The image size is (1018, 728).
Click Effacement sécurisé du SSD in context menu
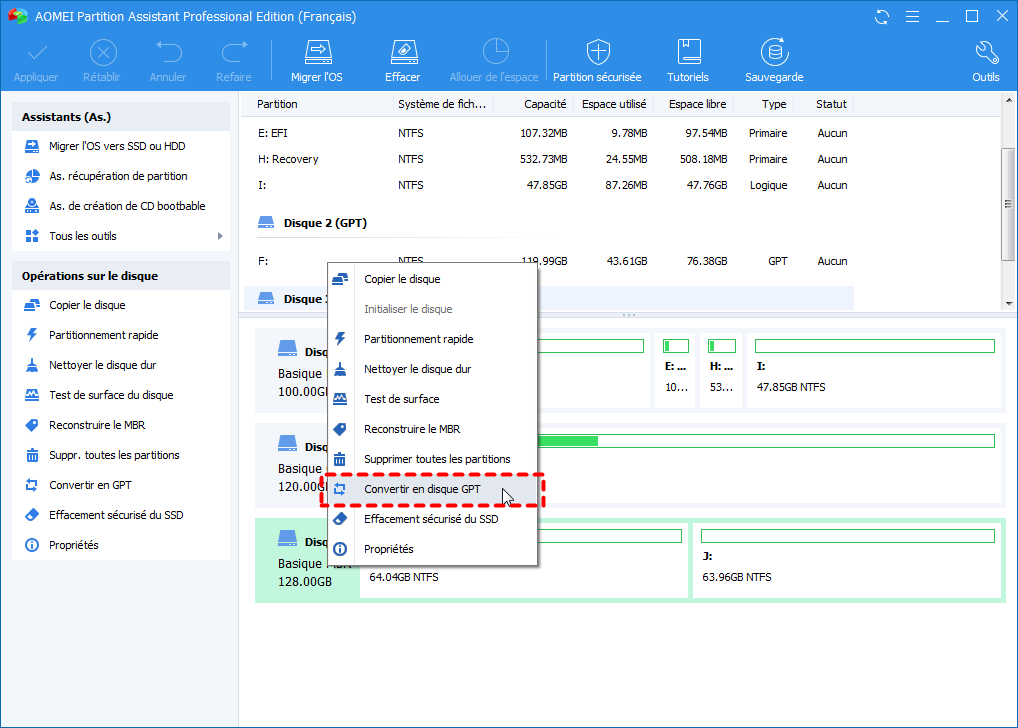pyautogui.click(x=432, y=519)
